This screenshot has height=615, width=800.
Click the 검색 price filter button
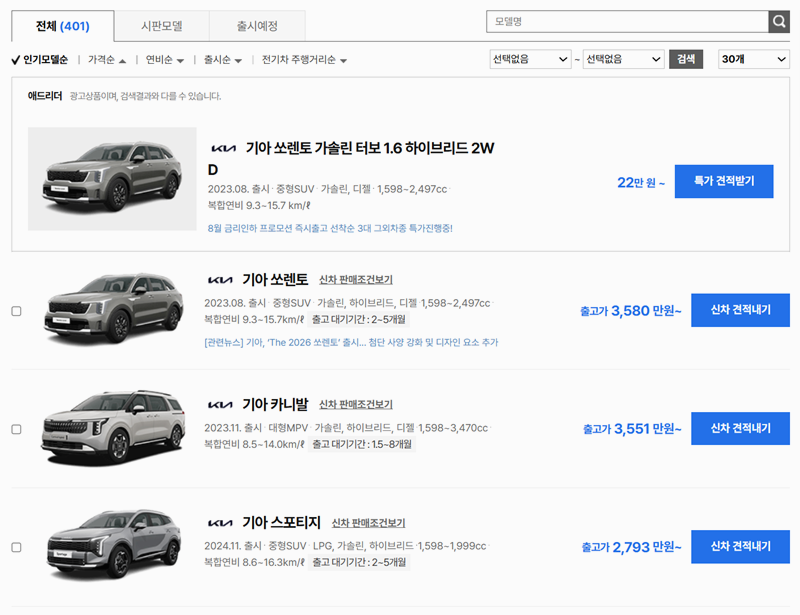pos(686,59)
